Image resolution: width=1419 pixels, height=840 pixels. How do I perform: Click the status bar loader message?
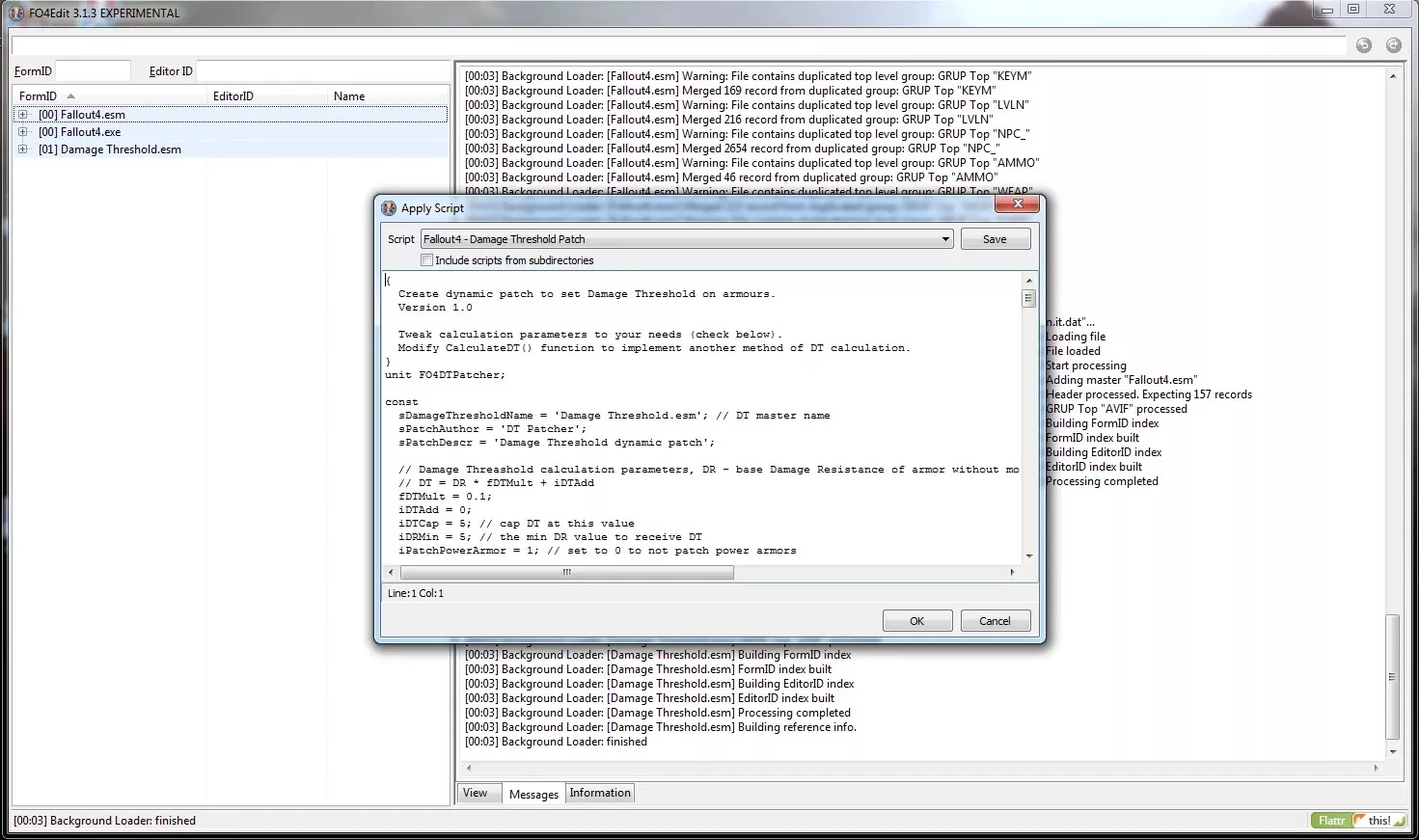[x=104, y=821]
